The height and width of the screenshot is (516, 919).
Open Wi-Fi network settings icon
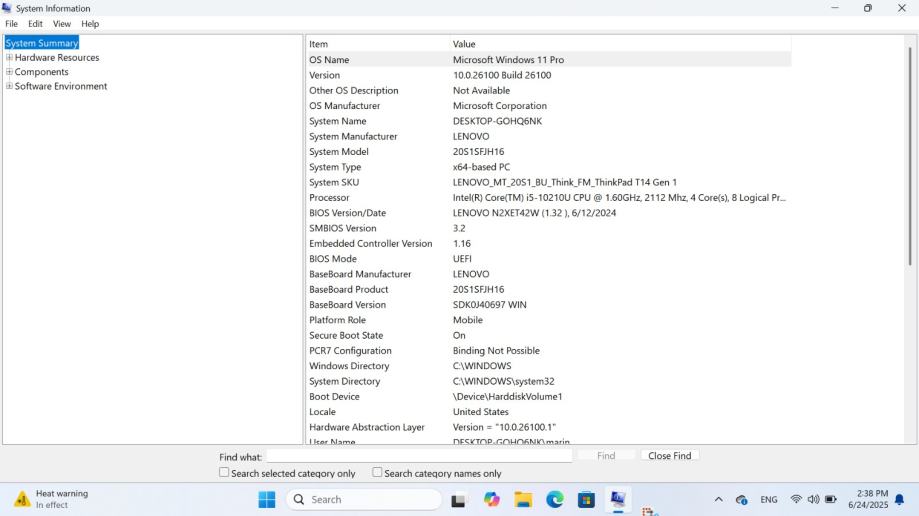pos(796,500)
